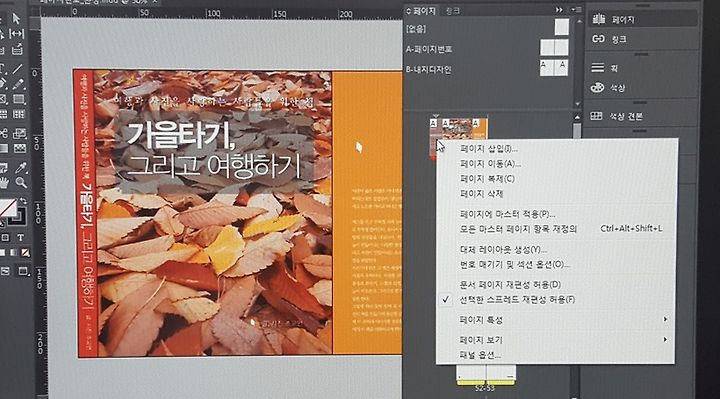Click masters list scroll down arrow
Image resolution: width=720 pixels, height=399 pixels.
pyautogui.click(x=578, y=104)
